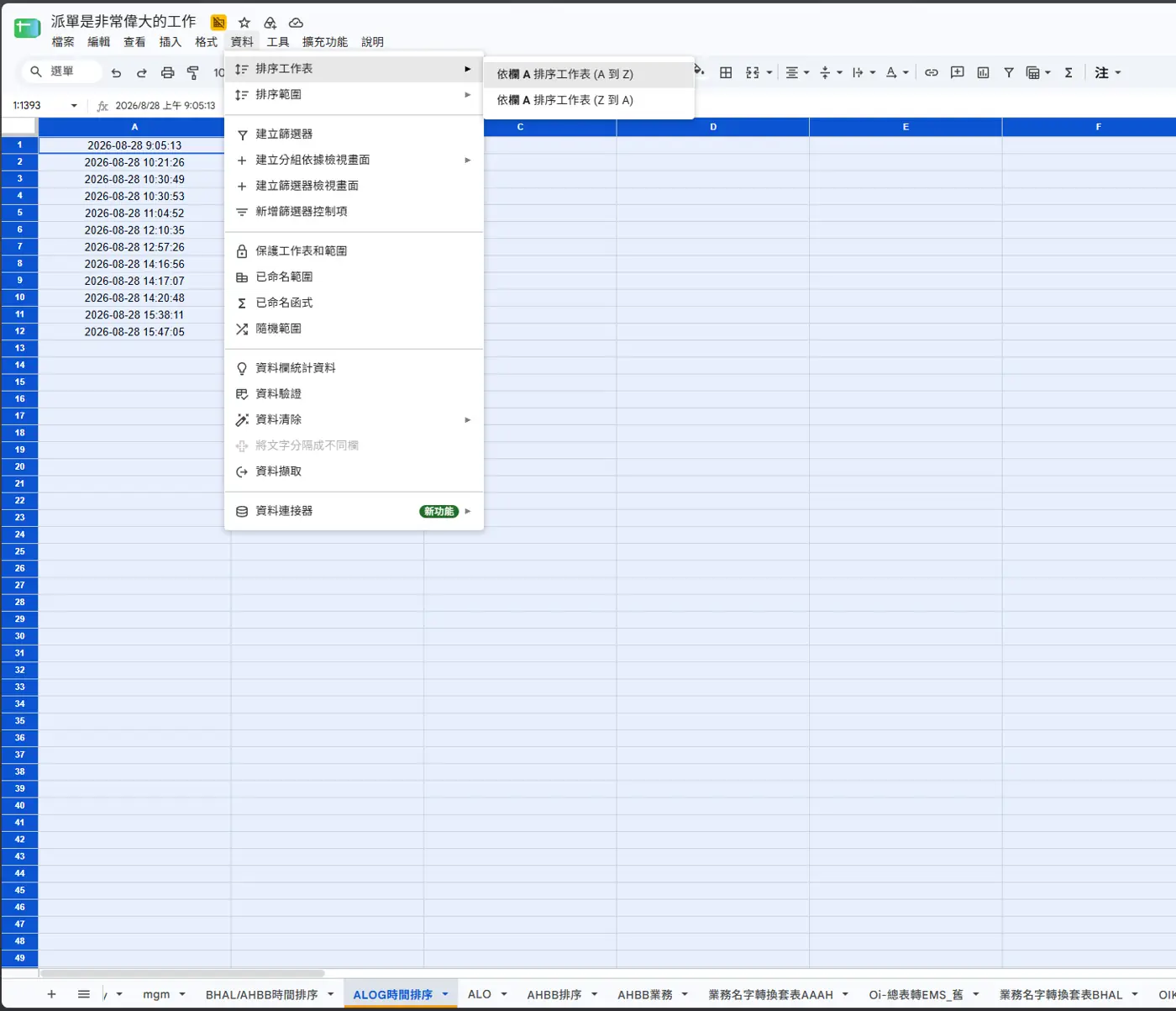
Task: Select 建立篩選器檢視畫面 option
Action: click(354, 186)
